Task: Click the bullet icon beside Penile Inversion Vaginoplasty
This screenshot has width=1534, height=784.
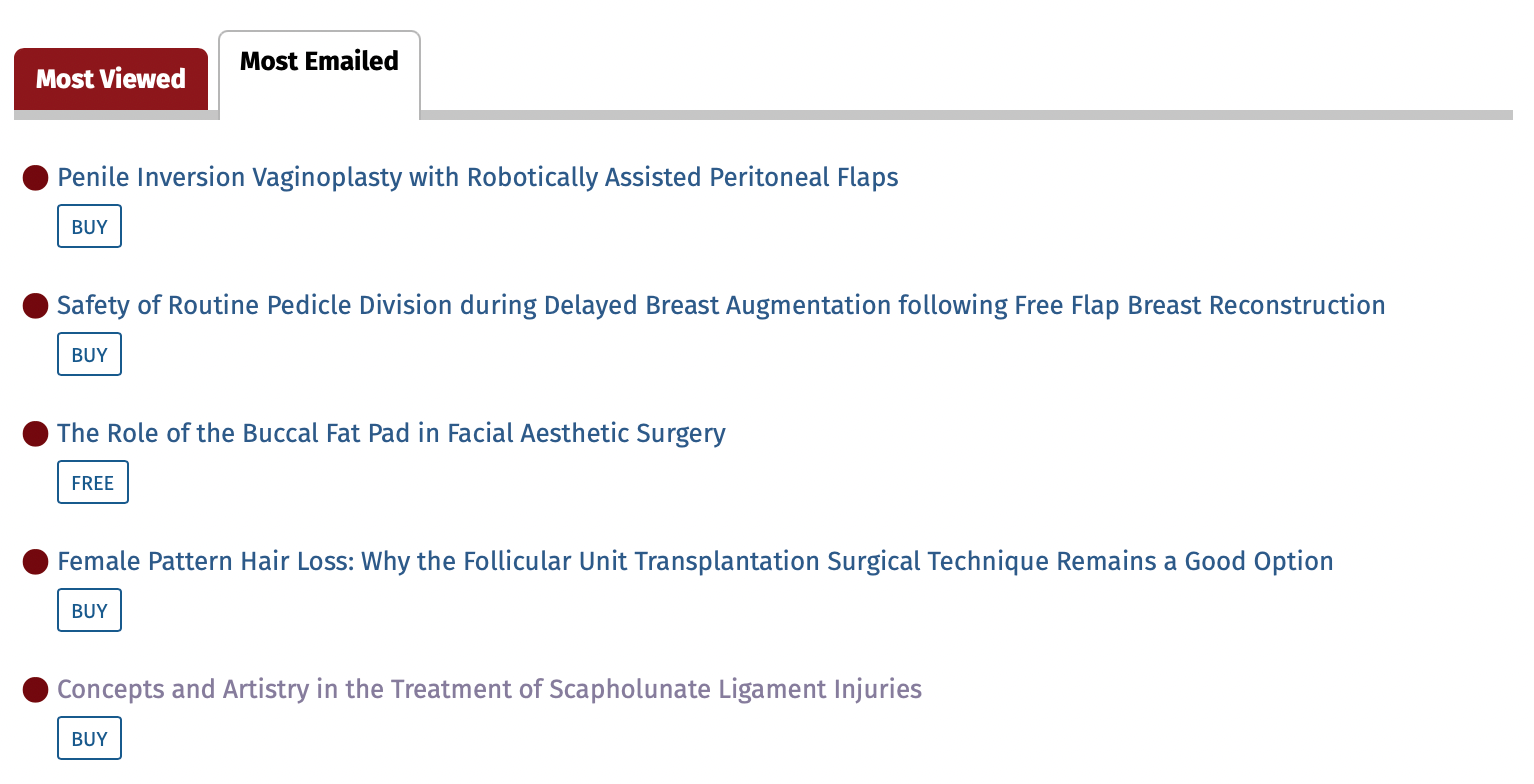Action: [x=36, y=178]
